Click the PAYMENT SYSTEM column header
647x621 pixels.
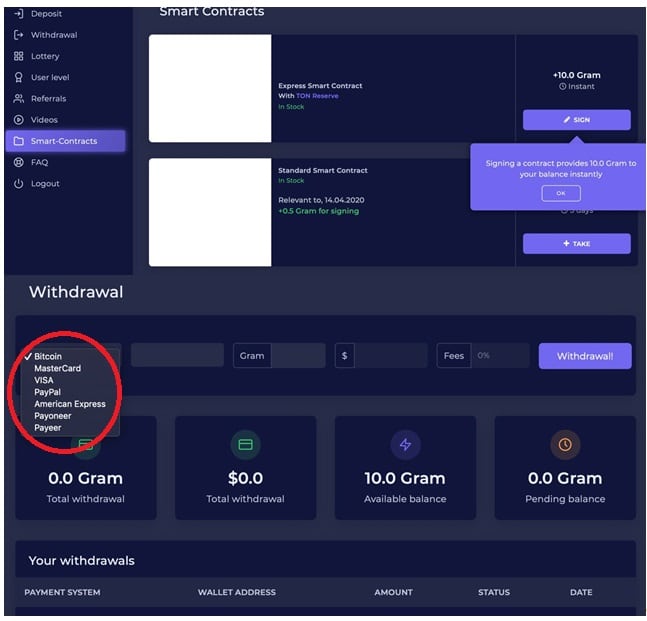62,593
